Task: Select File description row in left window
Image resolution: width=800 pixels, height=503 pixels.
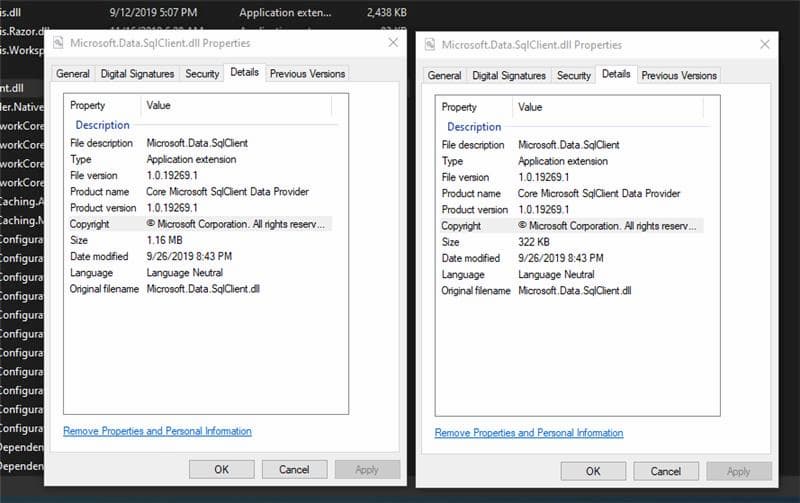Action: pyautogui.click(x=200, y=143)
